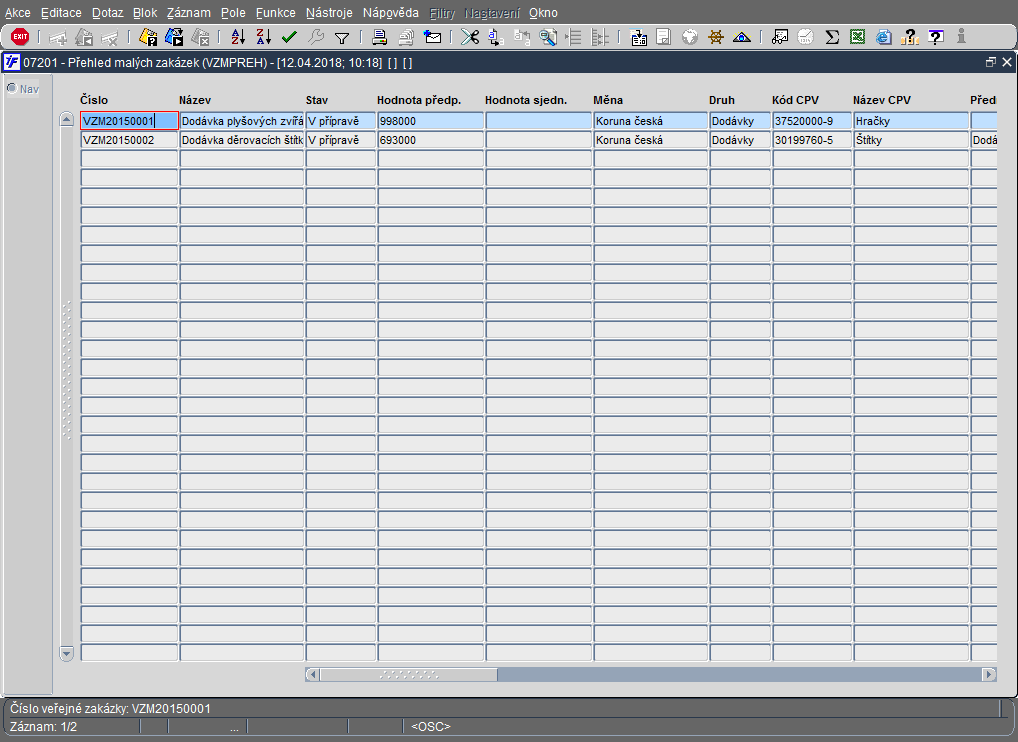This screenshot has width=1018, height=742.
Task: Click the 'V přípravě' status of VZM20150001
Action: (x=341, y=121)
